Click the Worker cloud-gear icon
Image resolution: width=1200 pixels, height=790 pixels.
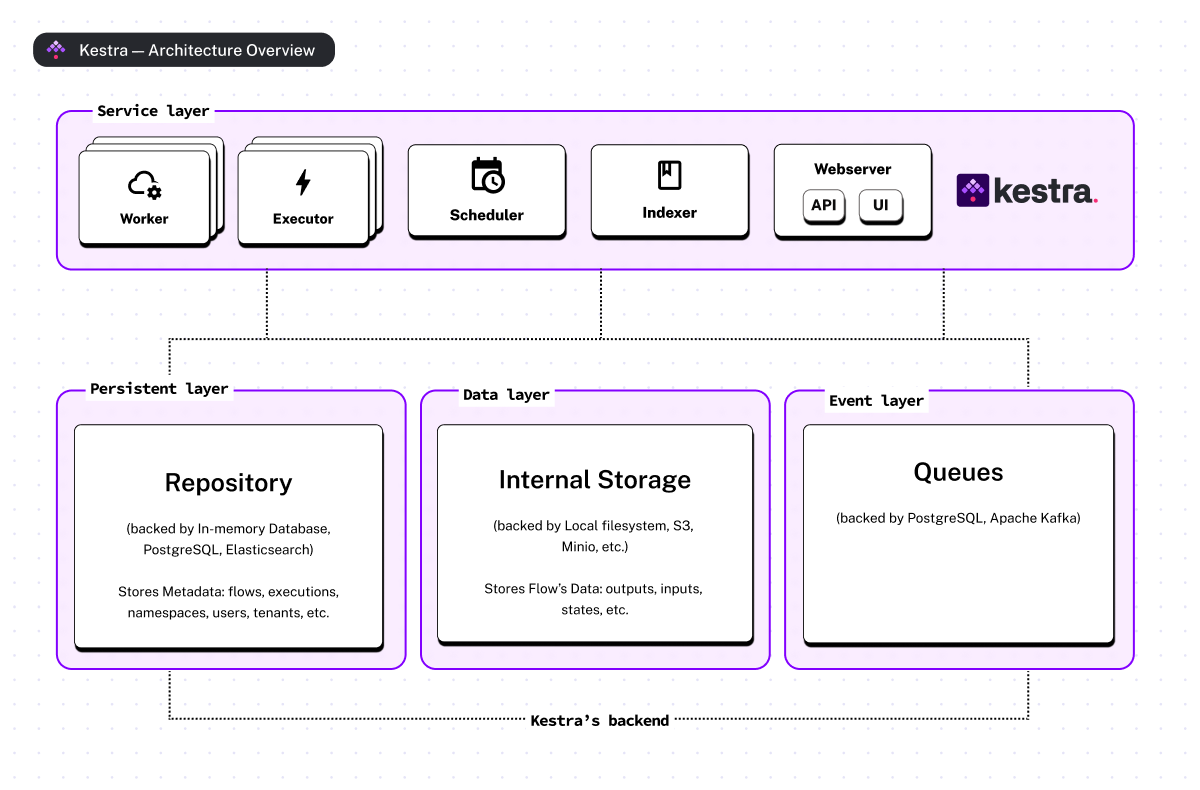(144, 185)
